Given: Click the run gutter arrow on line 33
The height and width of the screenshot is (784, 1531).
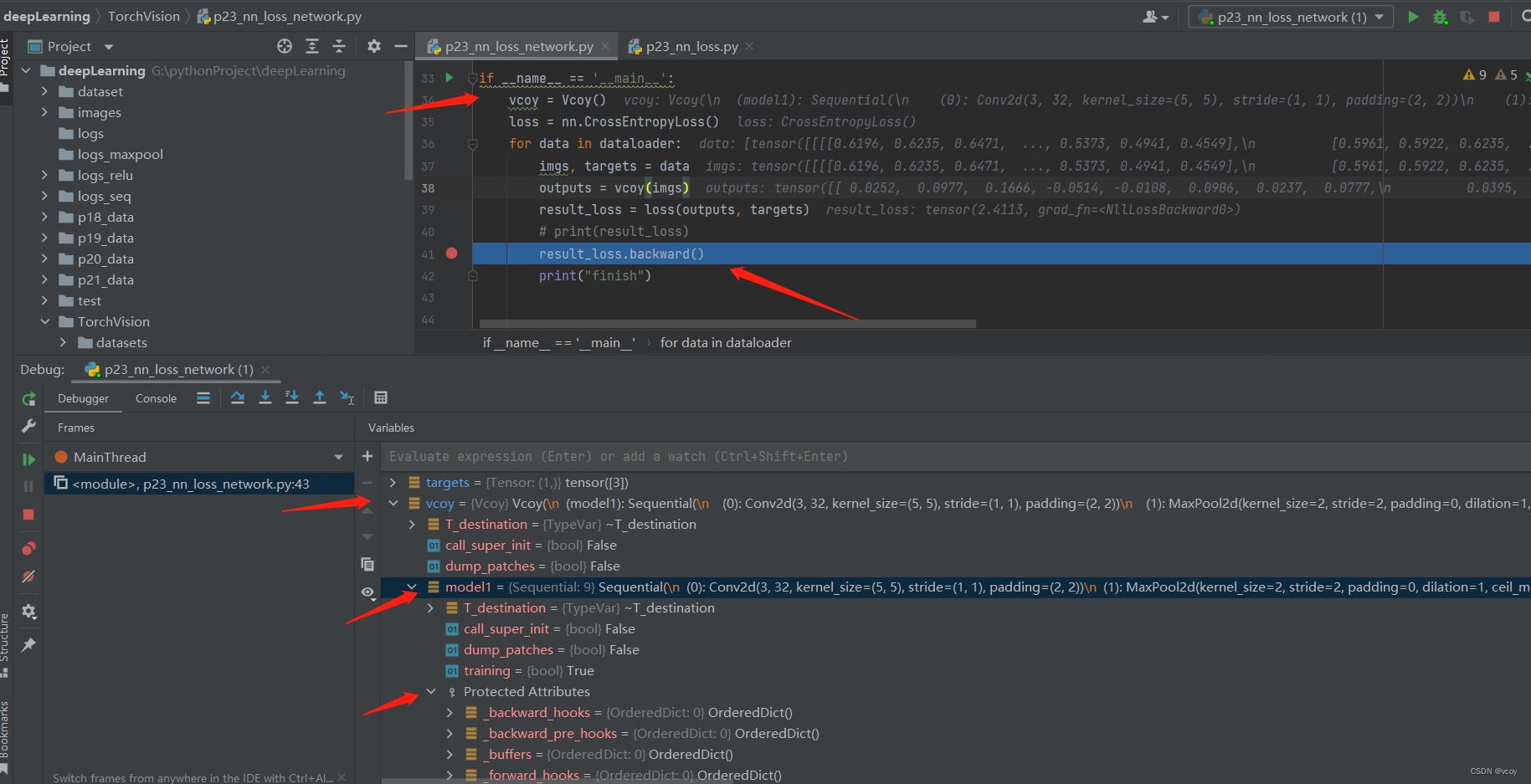Looking at the screenshot, I should 450,78.
